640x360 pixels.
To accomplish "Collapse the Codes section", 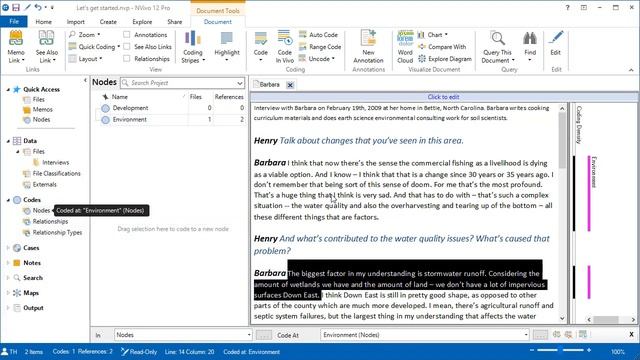I will pyautogui.click(x=8, y=200).
